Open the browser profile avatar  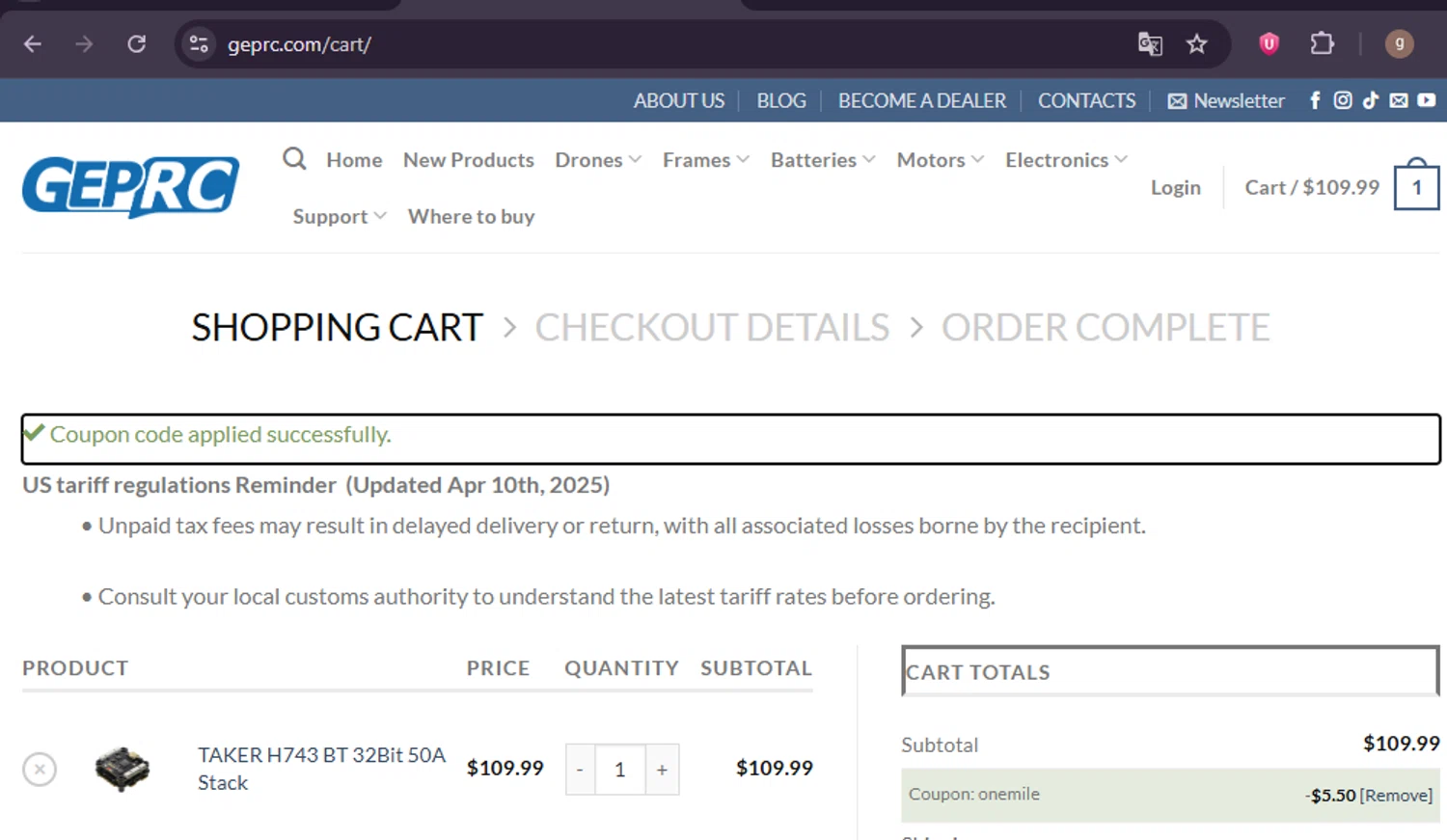tap(1400, 43)
